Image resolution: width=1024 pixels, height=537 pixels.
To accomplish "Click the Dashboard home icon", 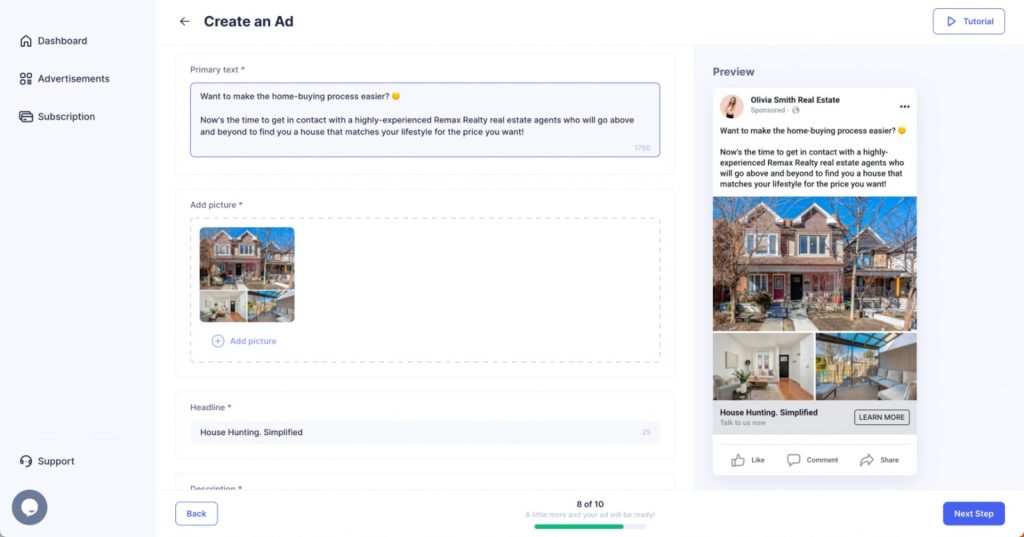I will point(25,41).
